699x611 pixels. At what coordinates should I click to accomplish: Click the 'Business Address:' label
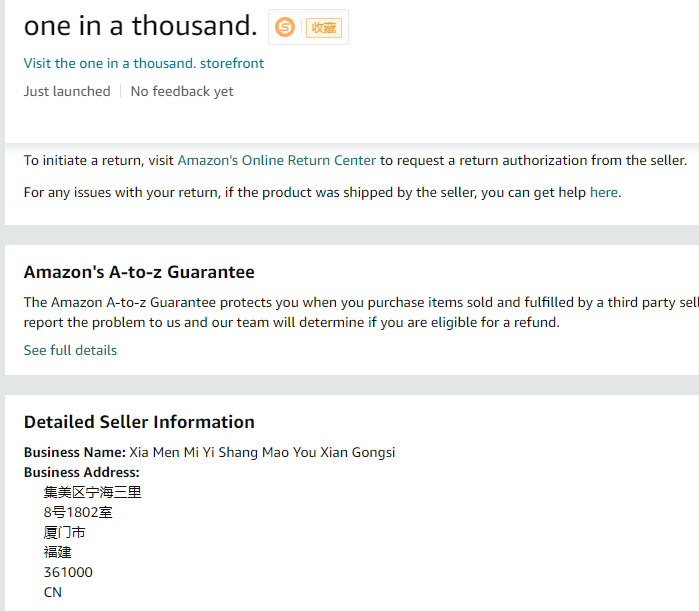[82, 472]
